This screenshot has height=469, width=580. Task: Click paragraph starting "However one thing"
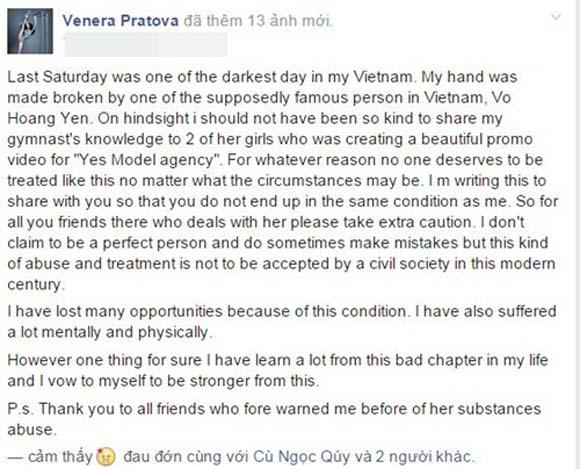click(277, 370)
